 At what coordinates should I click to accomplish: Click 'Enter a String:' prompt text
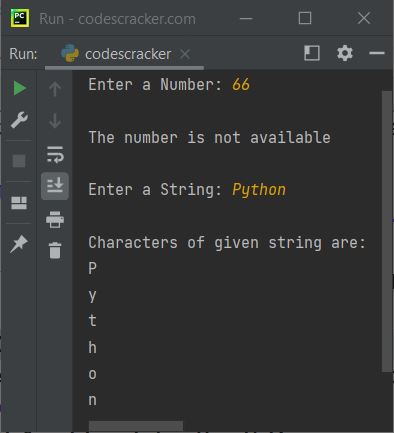(155, 190)
